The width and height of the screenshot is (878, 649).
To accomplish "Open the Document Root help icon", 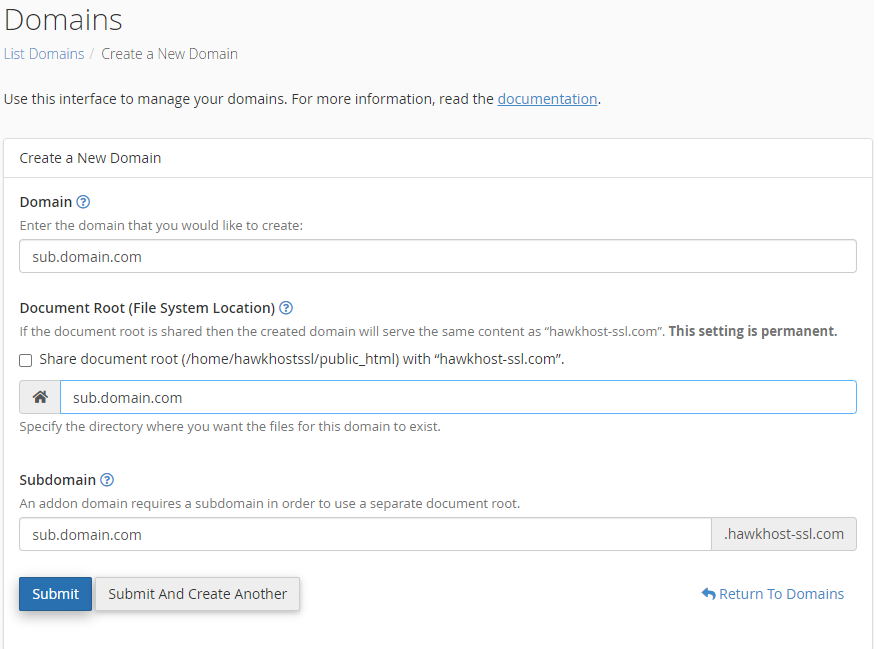I will 286,308.
